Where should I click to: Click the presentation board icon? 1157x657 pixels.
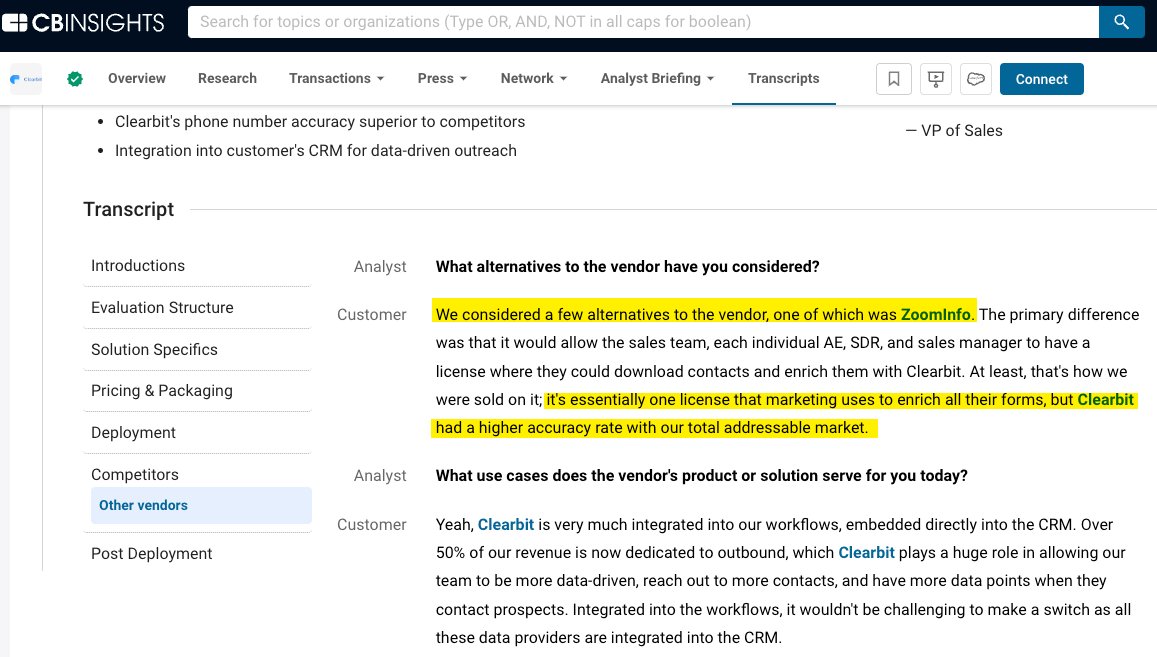coord(936,79)
